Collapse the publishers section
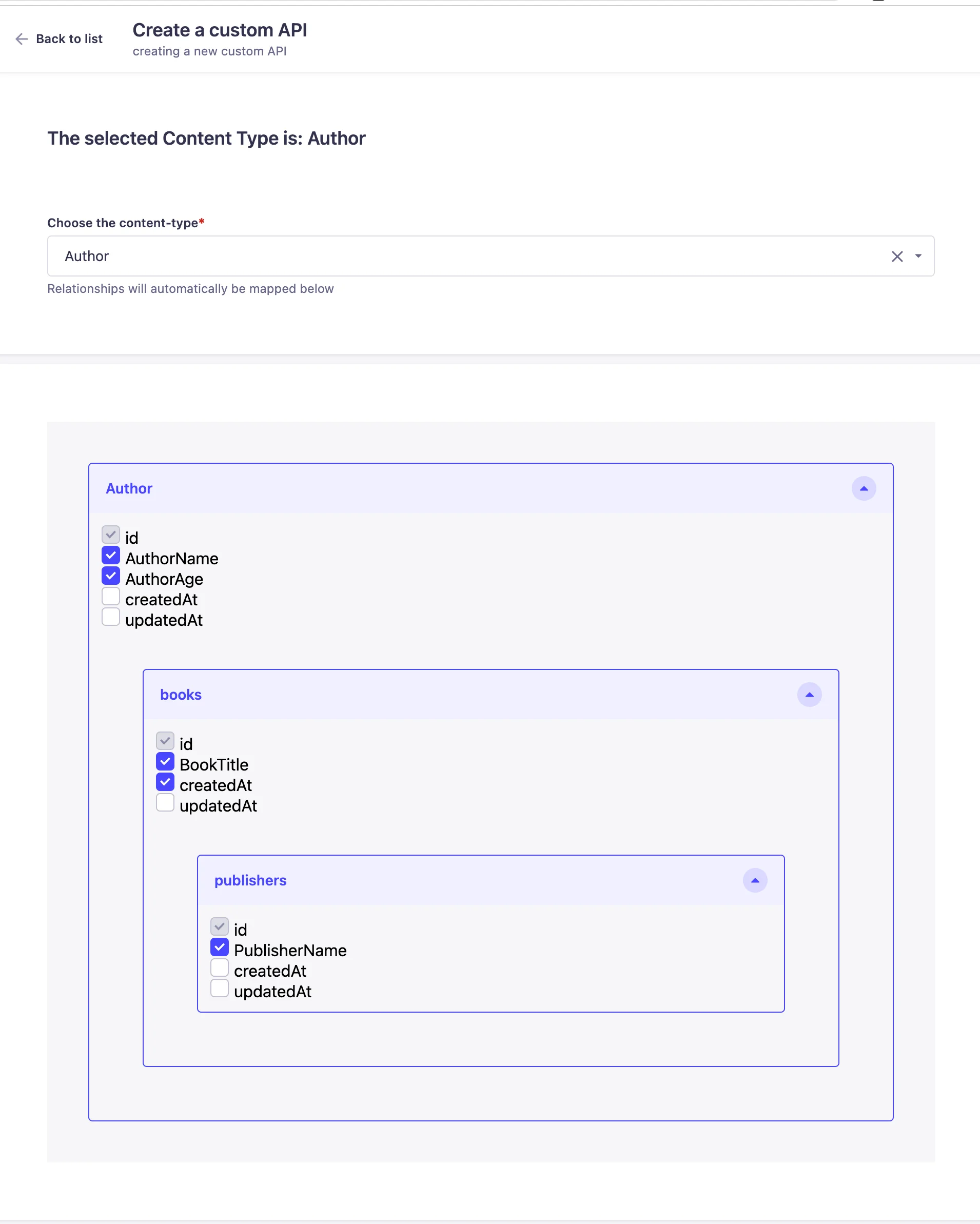This screenshot has width=980, height=1224. click(755, 880)
